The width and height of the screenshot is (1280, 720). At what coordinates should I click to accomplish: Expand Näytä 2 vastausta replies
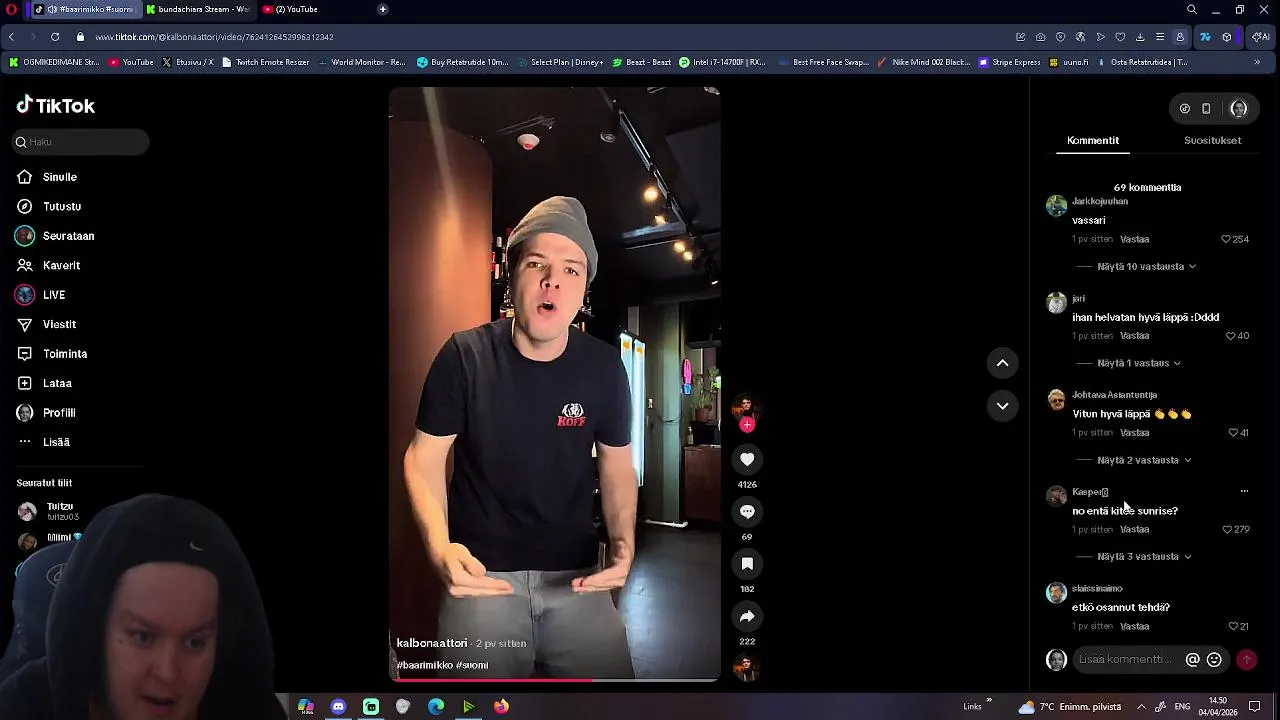[1144, 460]
